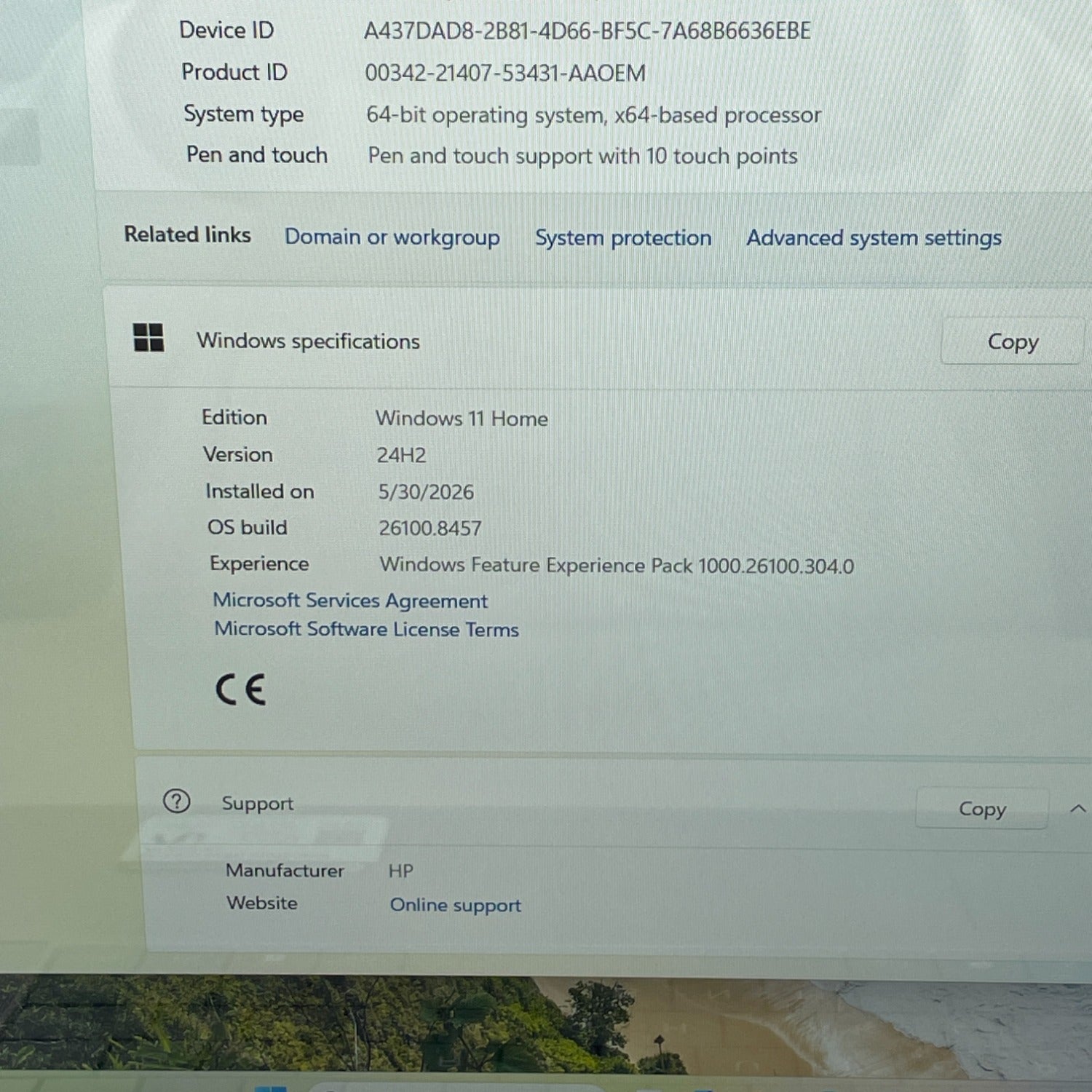Click the question mark Support icon

tap(176, 801)
